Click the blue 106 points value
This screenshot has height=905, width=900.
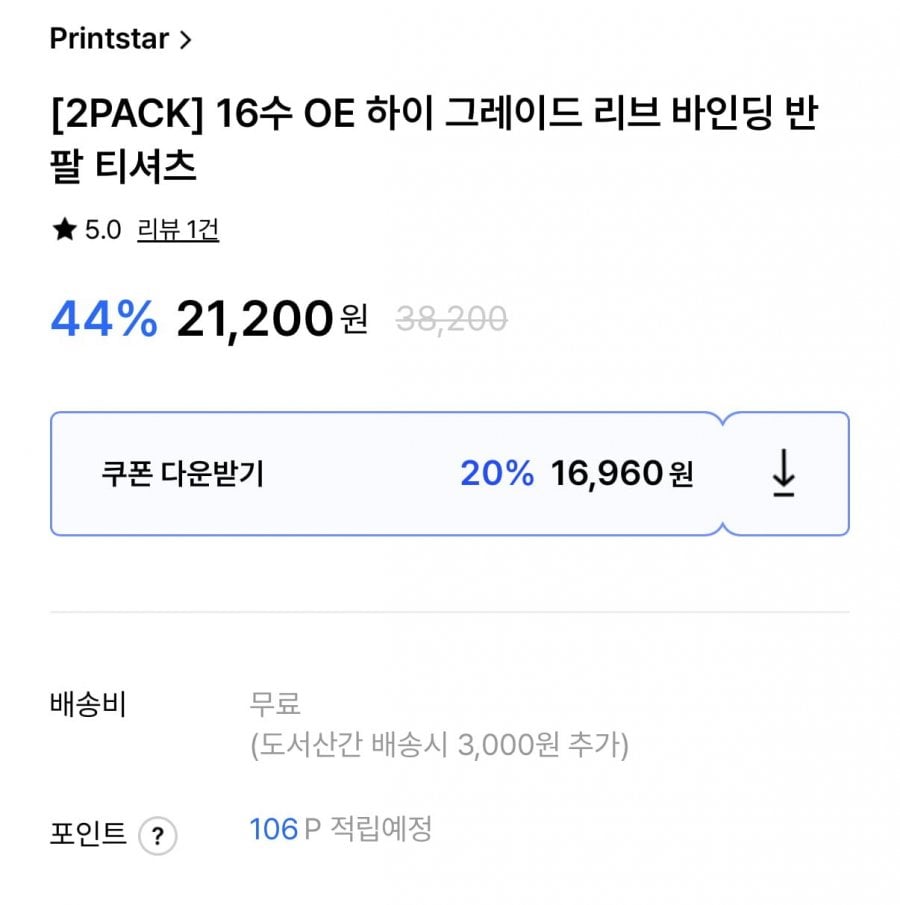tap(273, 829)
